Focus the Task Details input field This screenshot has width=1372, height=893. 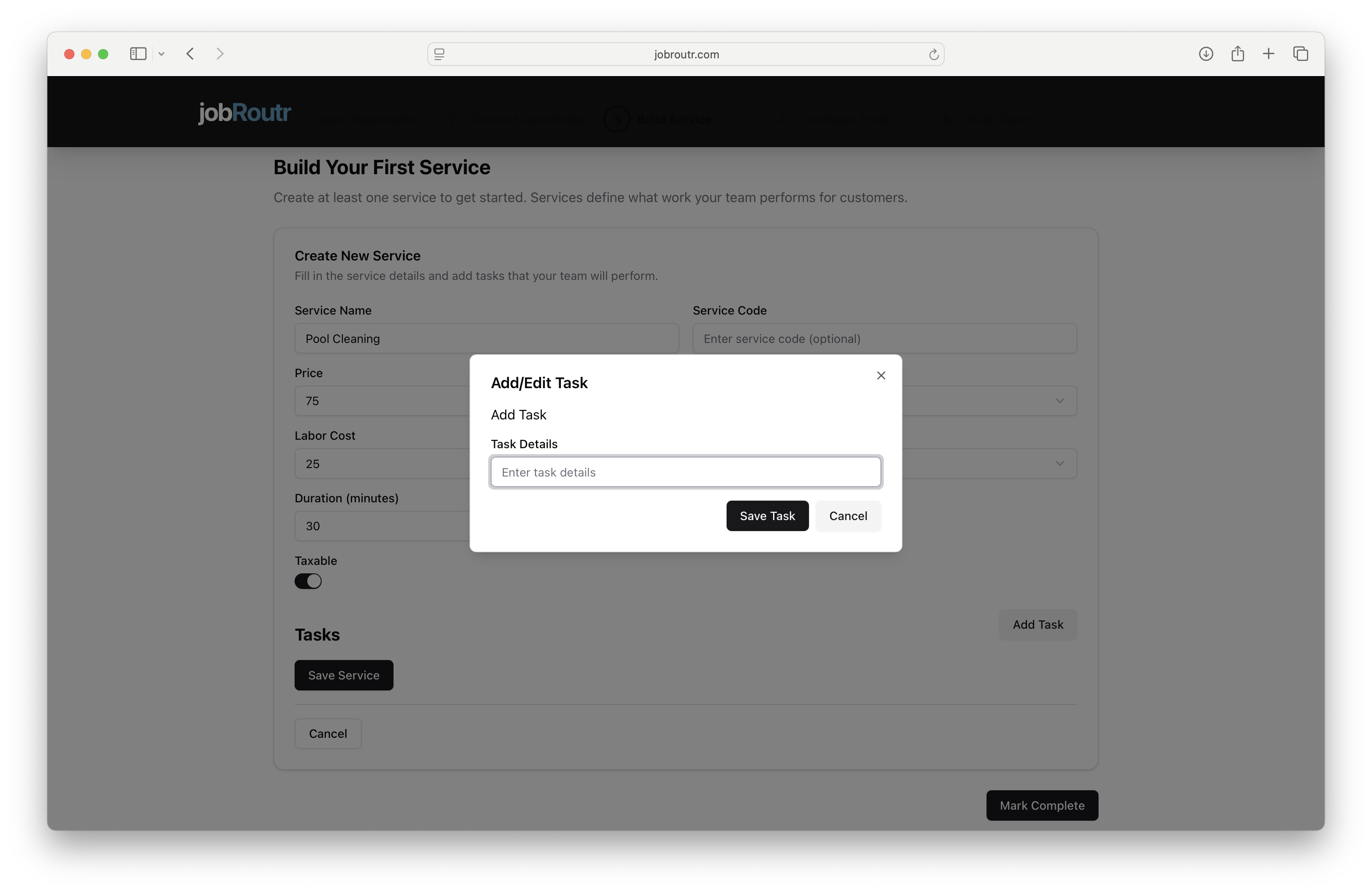tap(686, 472)
